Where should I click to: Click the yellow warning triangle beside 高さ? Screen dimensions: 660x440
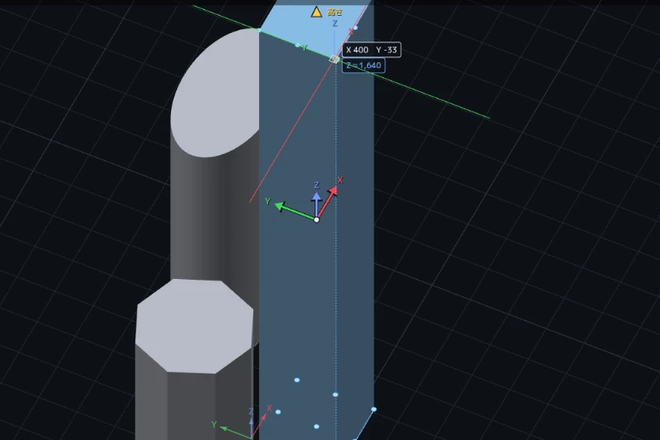coord(316,12)
